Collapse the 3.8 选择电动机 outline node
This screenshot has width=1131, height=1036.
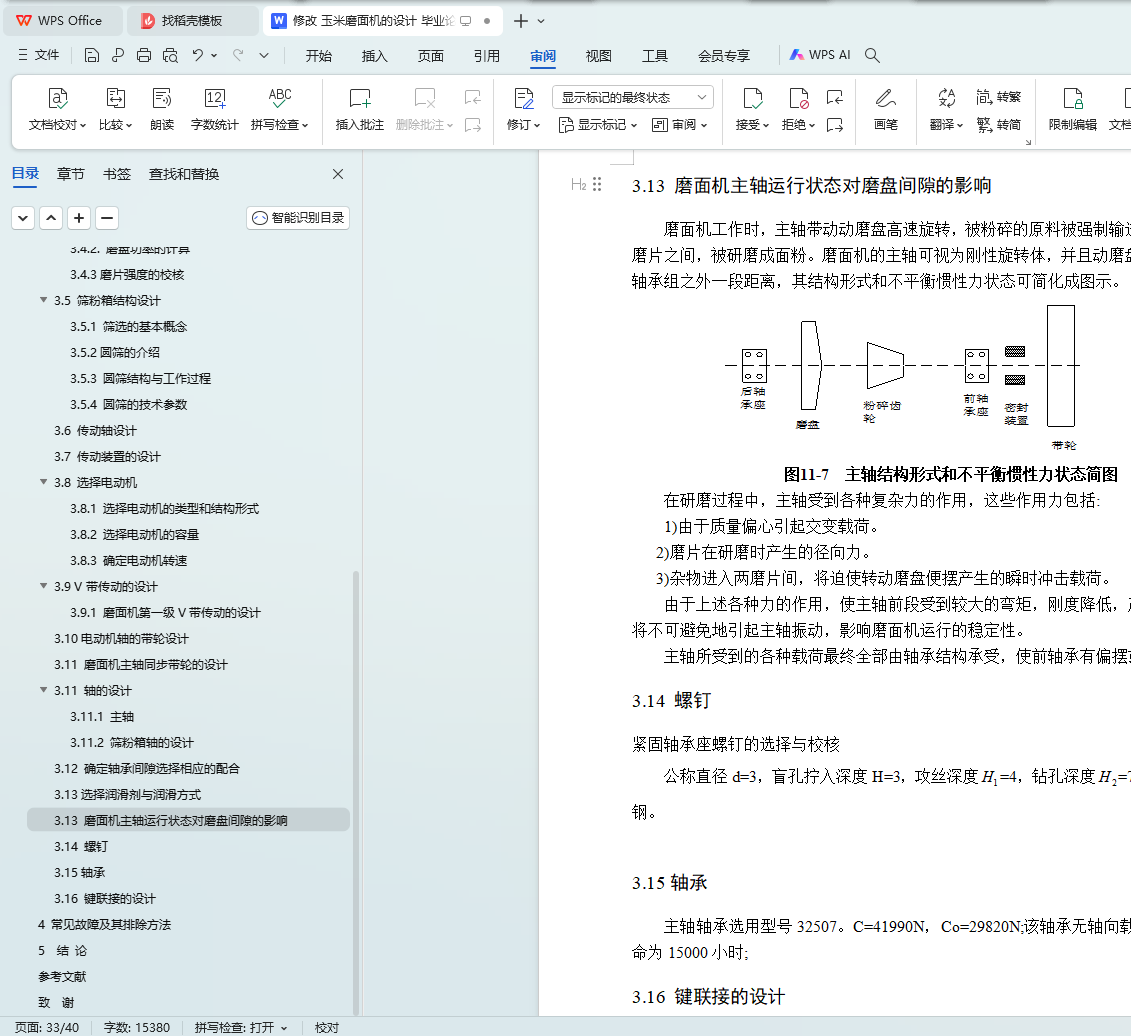click(x=43, y=482)
